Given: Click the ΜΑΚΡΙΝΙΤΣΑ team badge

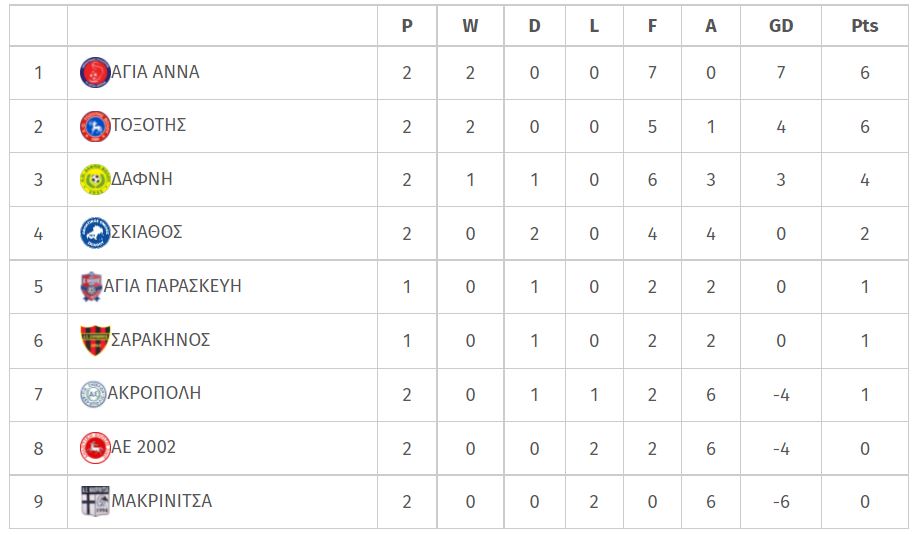Looking at the screenshot, I should click(x=95, y=501).
